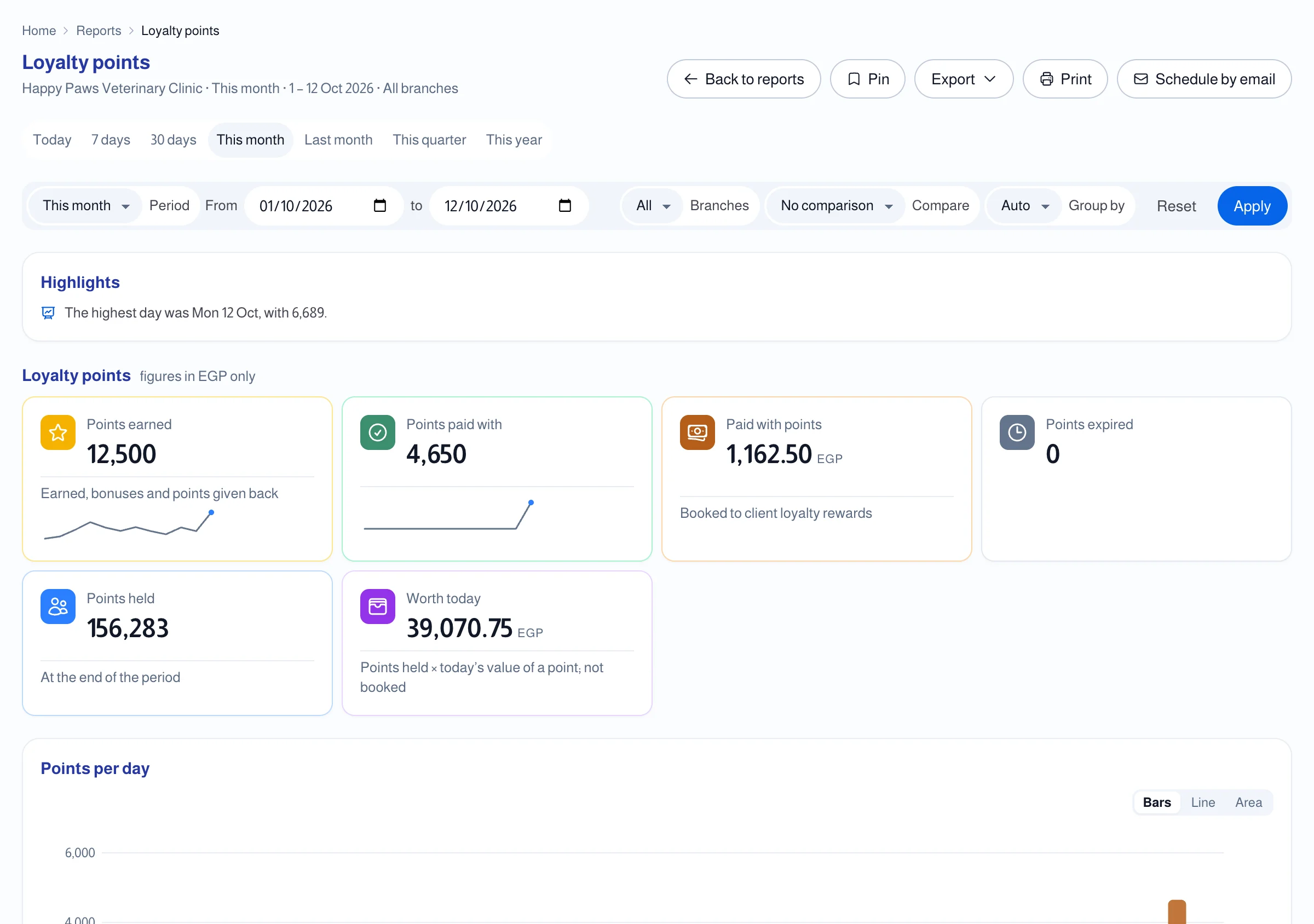Click the grey clock Points expired icon
This screenshot has width=1314, height=924.
point(1017,432)
